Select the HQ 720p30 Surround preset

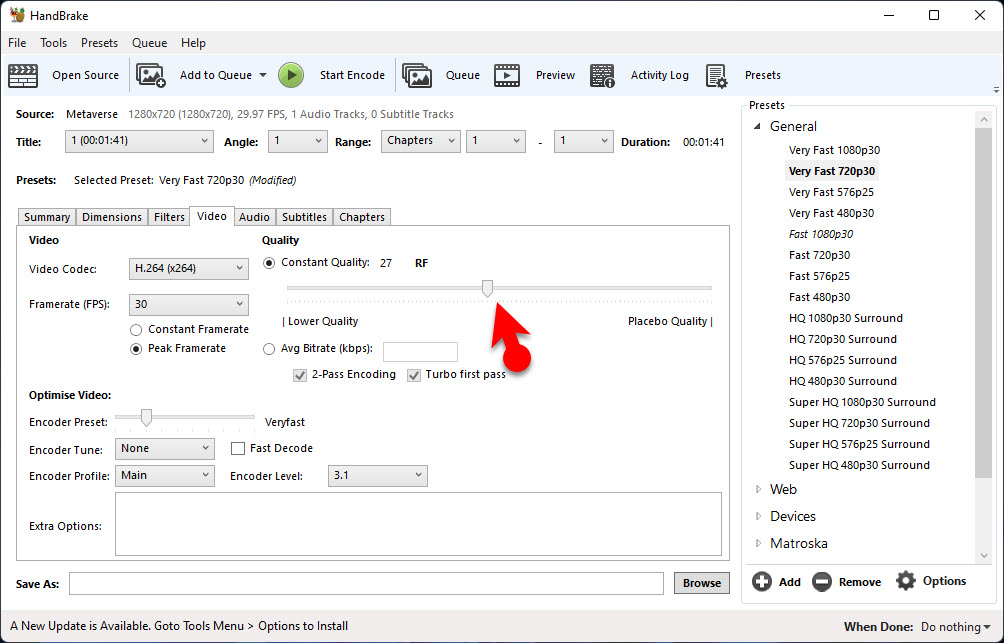click(843, 339)
